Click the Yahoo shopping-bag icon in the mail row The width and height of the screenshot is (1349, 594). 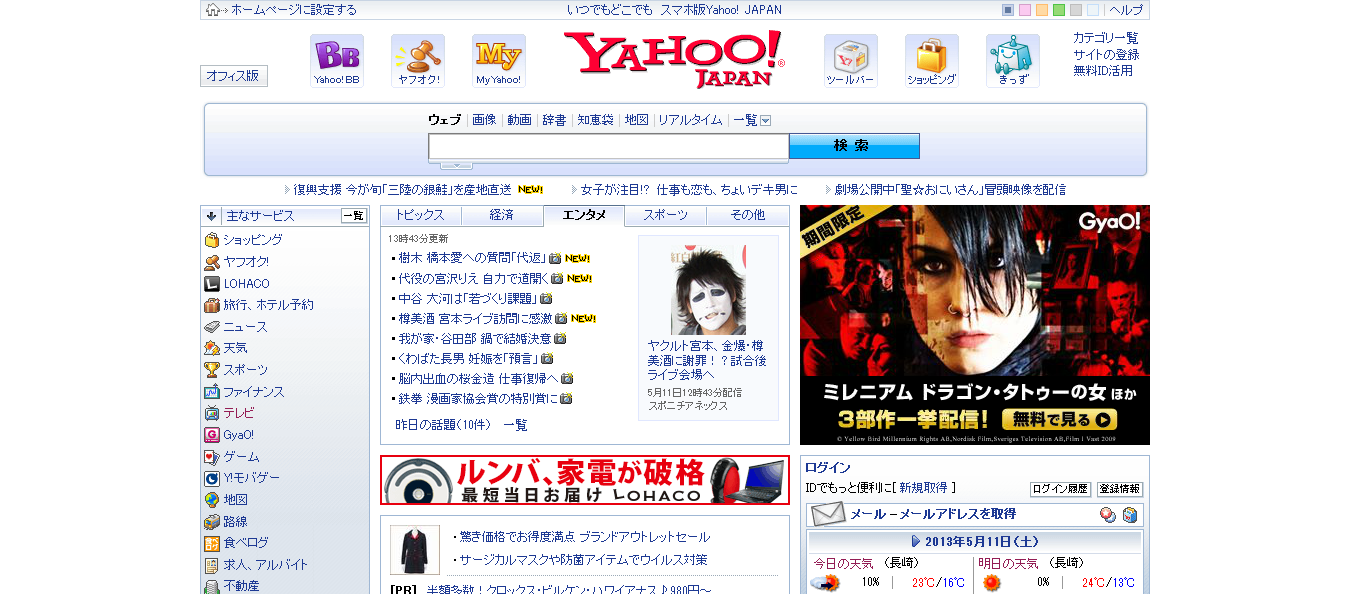[1130, 515]
